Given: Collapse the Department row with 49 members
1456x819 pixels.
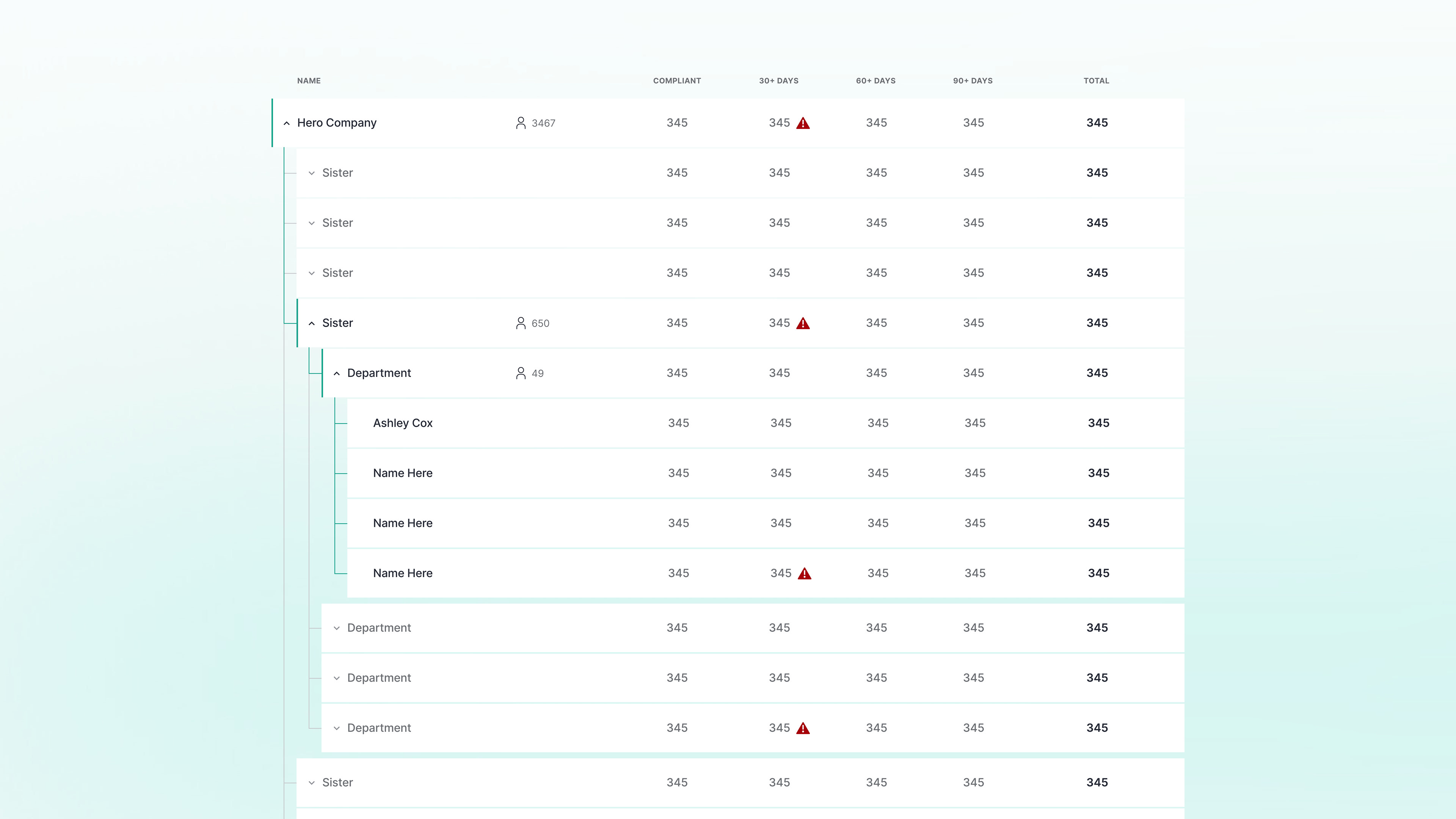Looking at the screenshot, I should pos(336,373).
